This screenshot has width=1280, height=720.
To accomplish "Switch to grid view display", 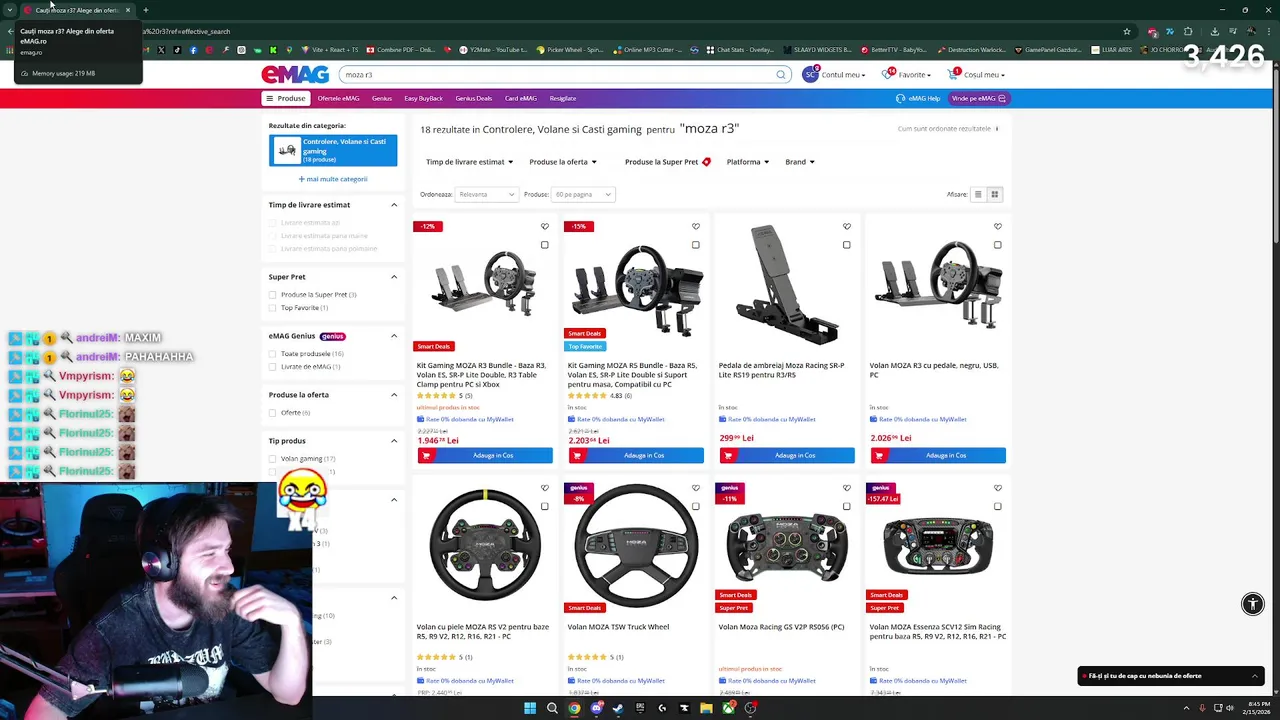I will click(994, 194).
